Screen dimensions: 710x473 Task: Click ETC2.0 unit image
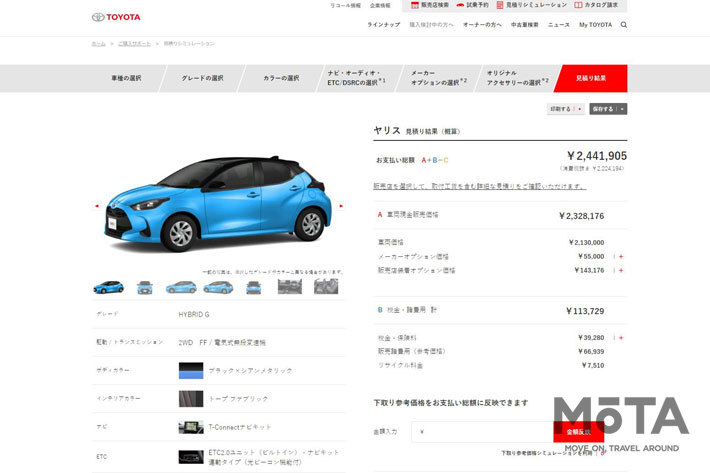[191, 457]
